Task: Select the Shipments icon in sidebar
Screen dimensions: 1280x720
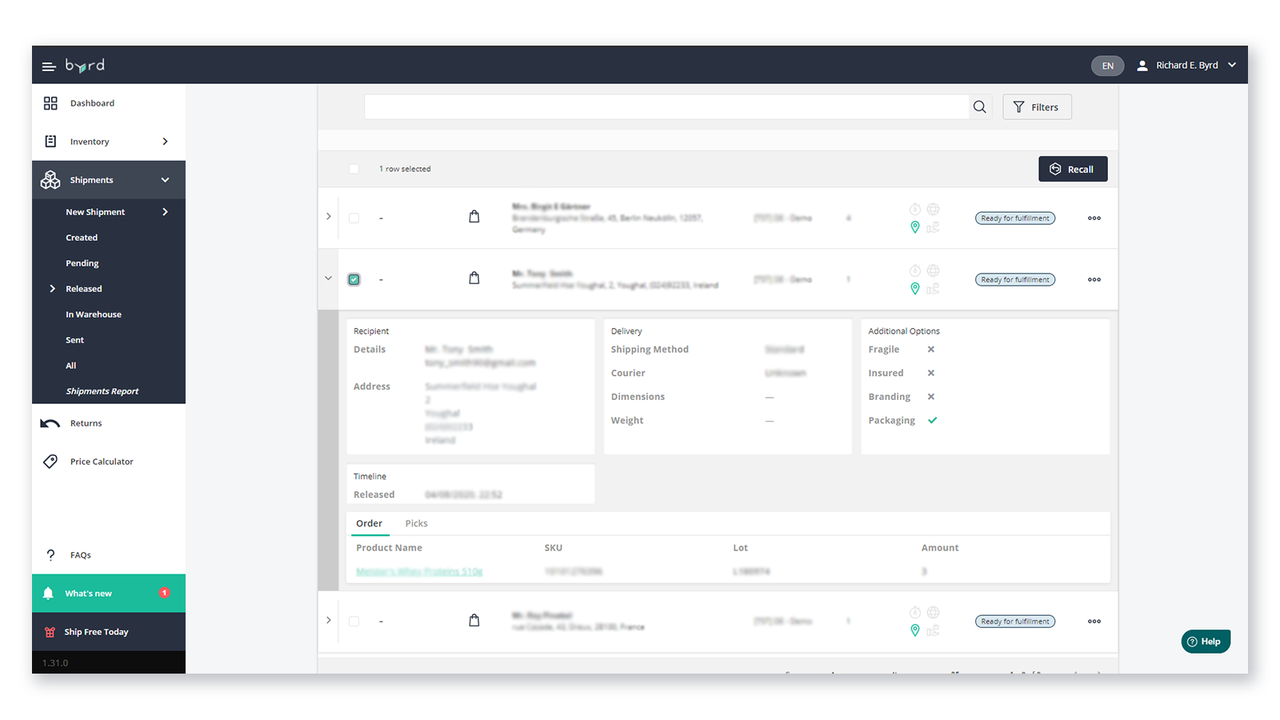Action: [x=51, y=179]
